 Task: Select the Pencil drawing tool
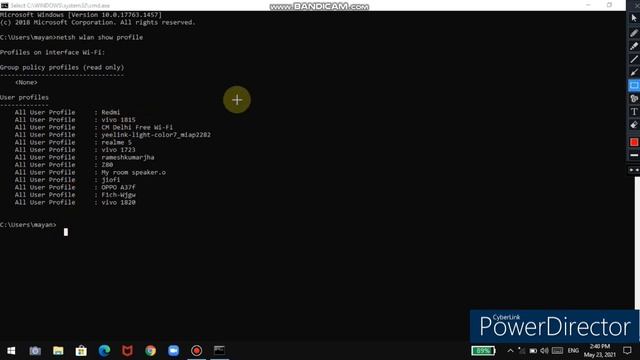tap(634, 33)
